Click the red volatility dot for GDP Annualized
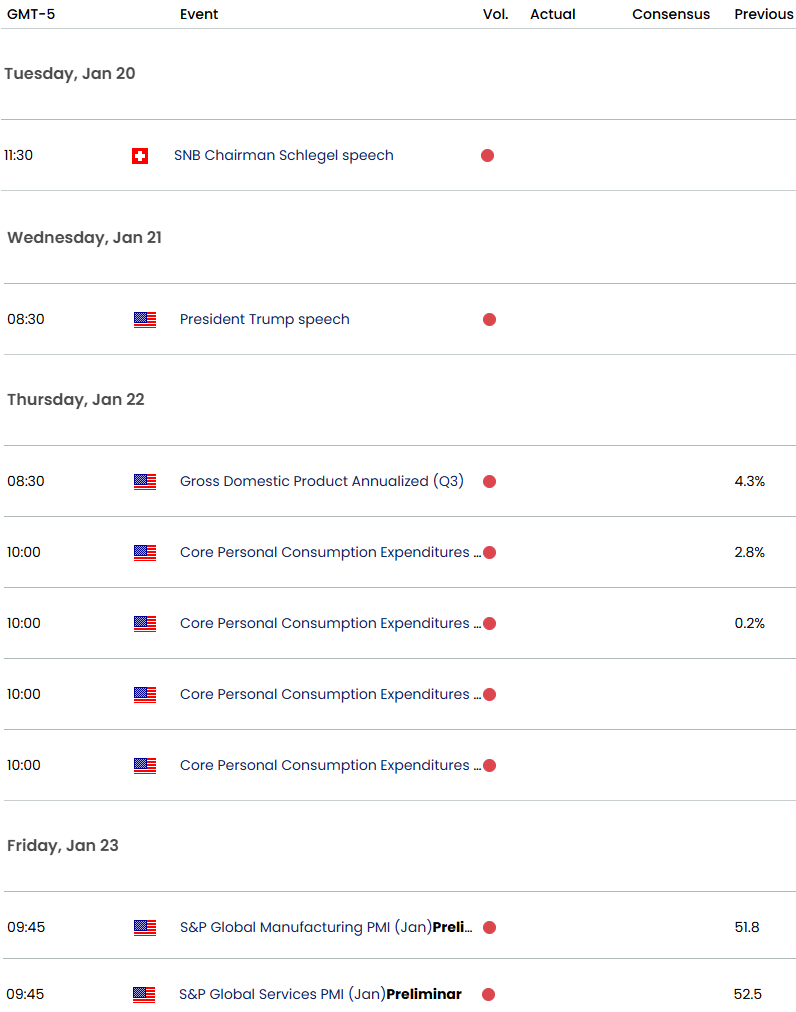 pos(489,482)
